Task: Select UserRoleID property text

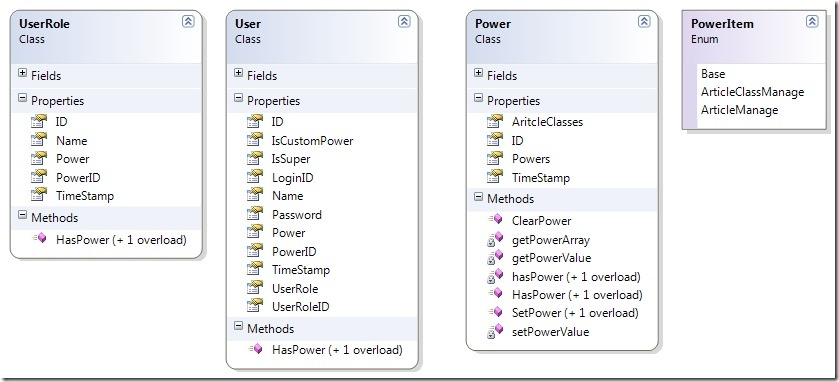Action: pos(300,307)
